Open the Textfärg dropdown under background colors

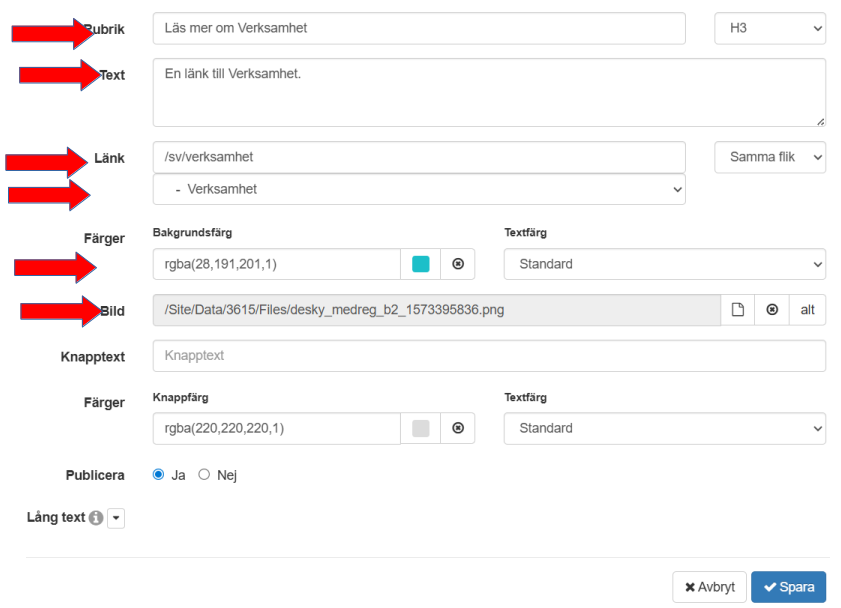click(664, 264)
